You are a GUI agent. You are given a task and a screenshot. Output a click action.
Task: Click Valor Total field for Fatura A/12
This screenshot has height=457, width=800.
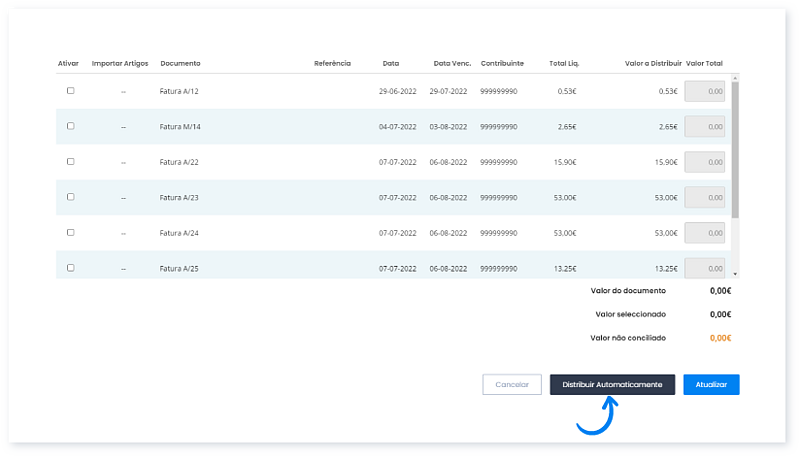pyautogui.click(x=704, y=91)
